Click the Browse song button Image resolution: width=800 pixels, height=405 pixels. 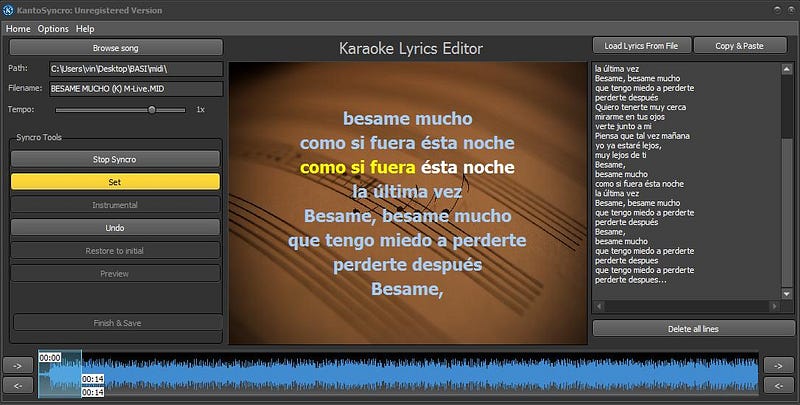[x=115, y=48]
